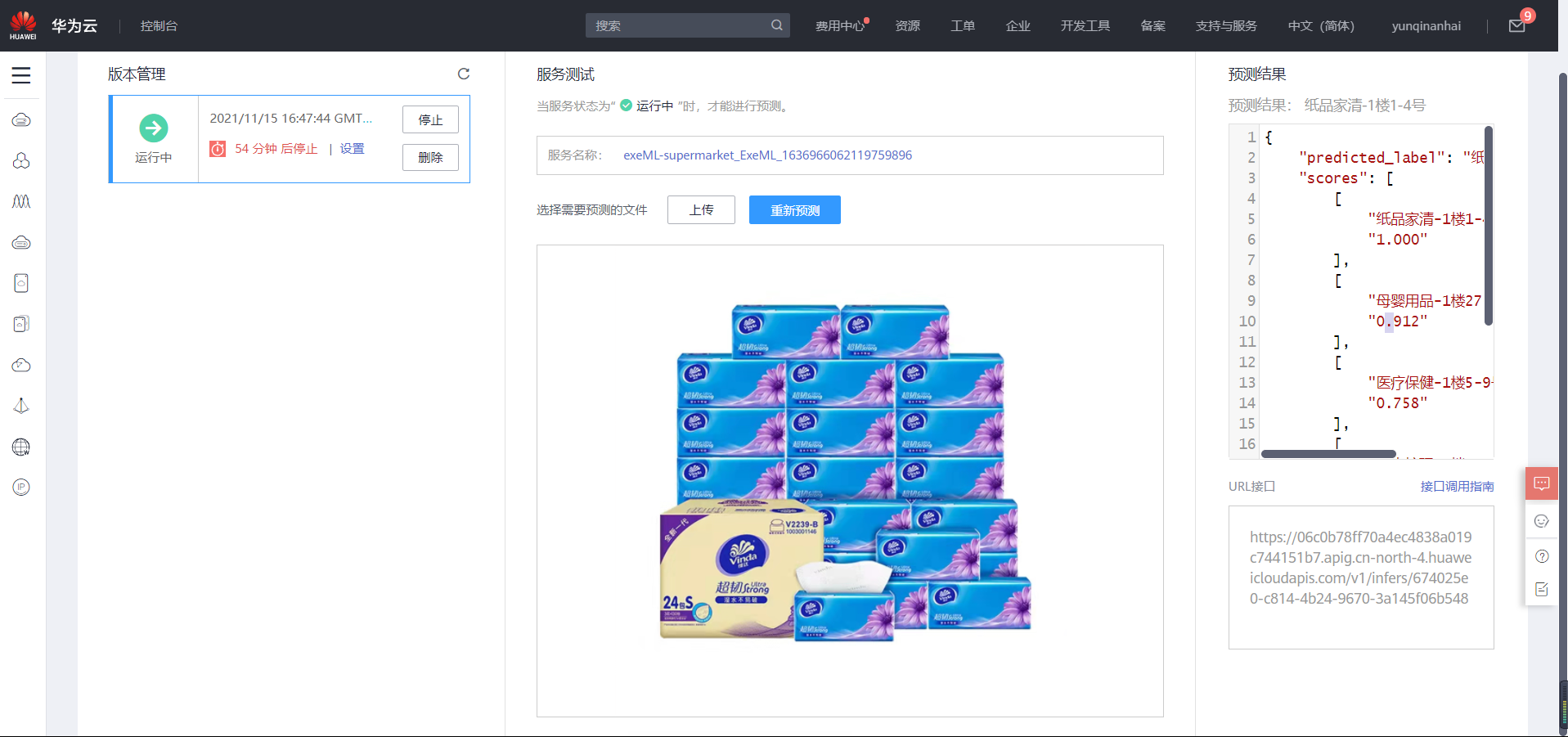Screen dimensions: 1568x737
Task: Open the 接口调用指南 link
Action: click(x=1457, y=486)
